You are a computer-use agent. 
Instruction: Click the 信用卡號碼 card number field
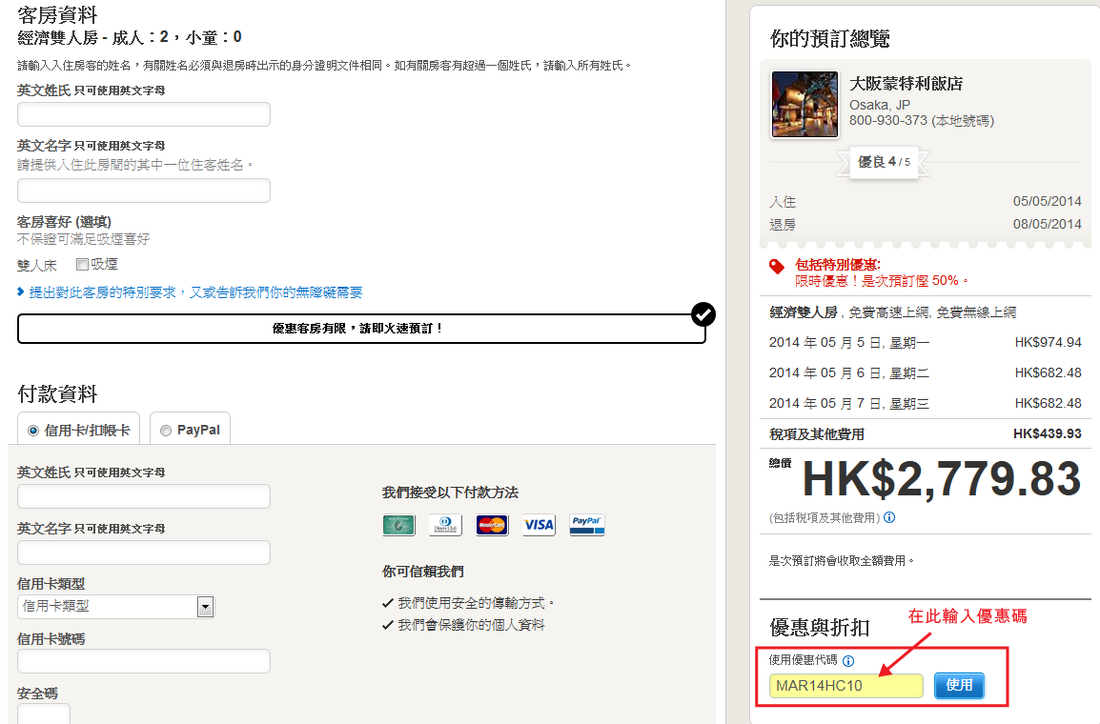(144, 661)
